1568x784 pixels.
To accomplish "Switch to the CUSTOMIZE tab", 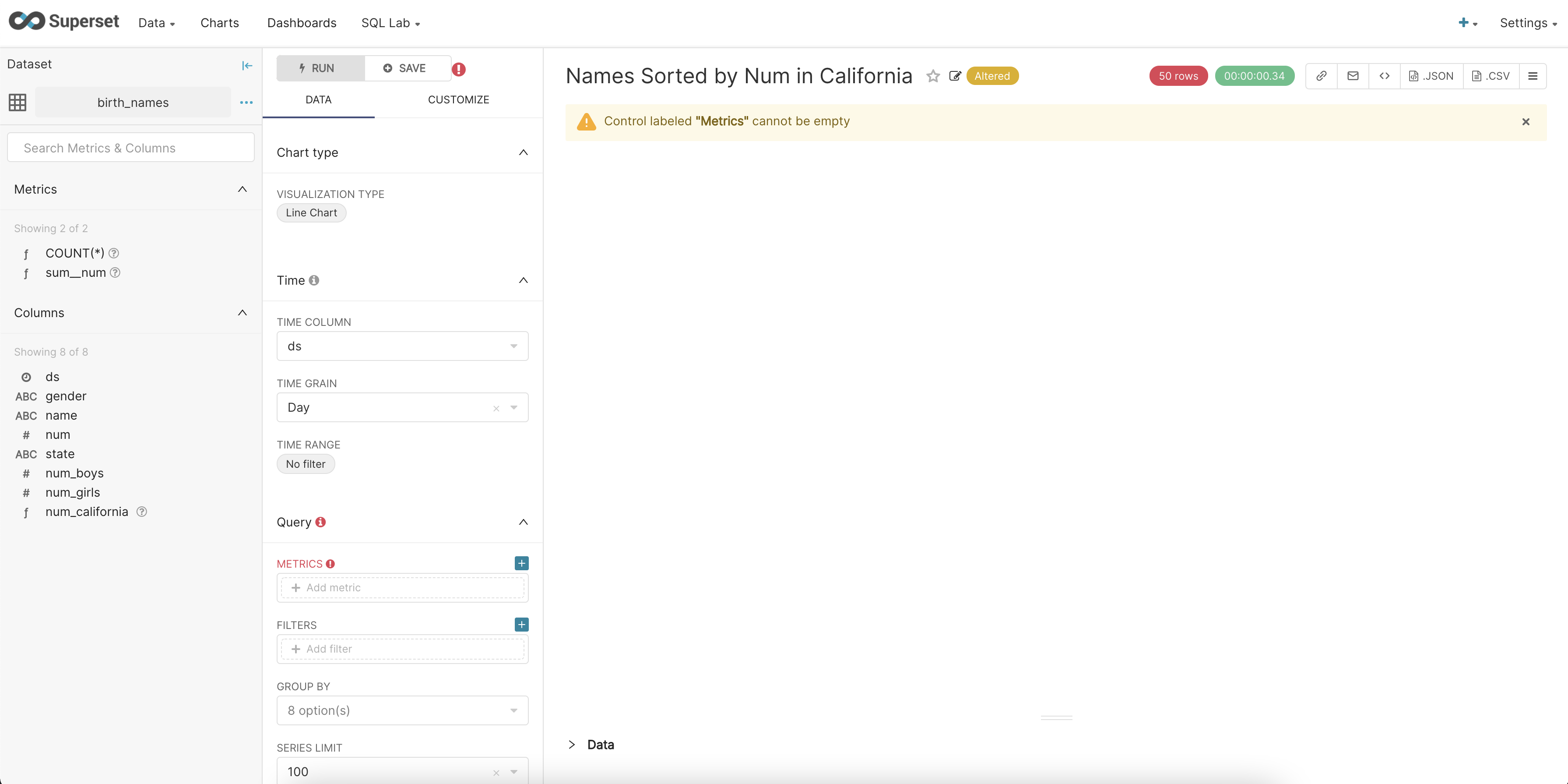I will [x=458, y=99].
